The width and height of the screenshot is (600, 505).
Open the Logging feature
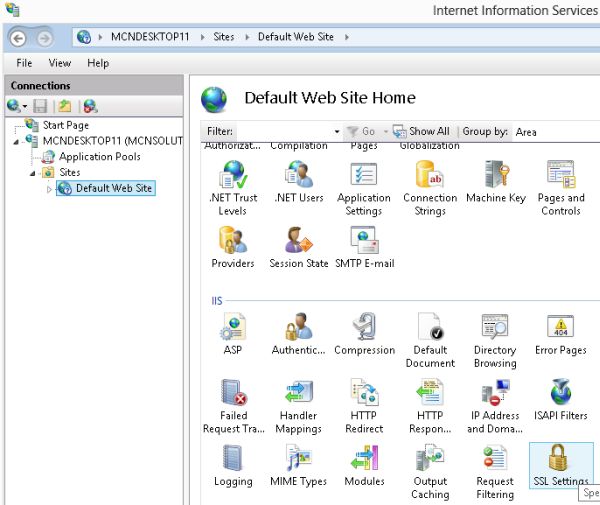point(233,466)
